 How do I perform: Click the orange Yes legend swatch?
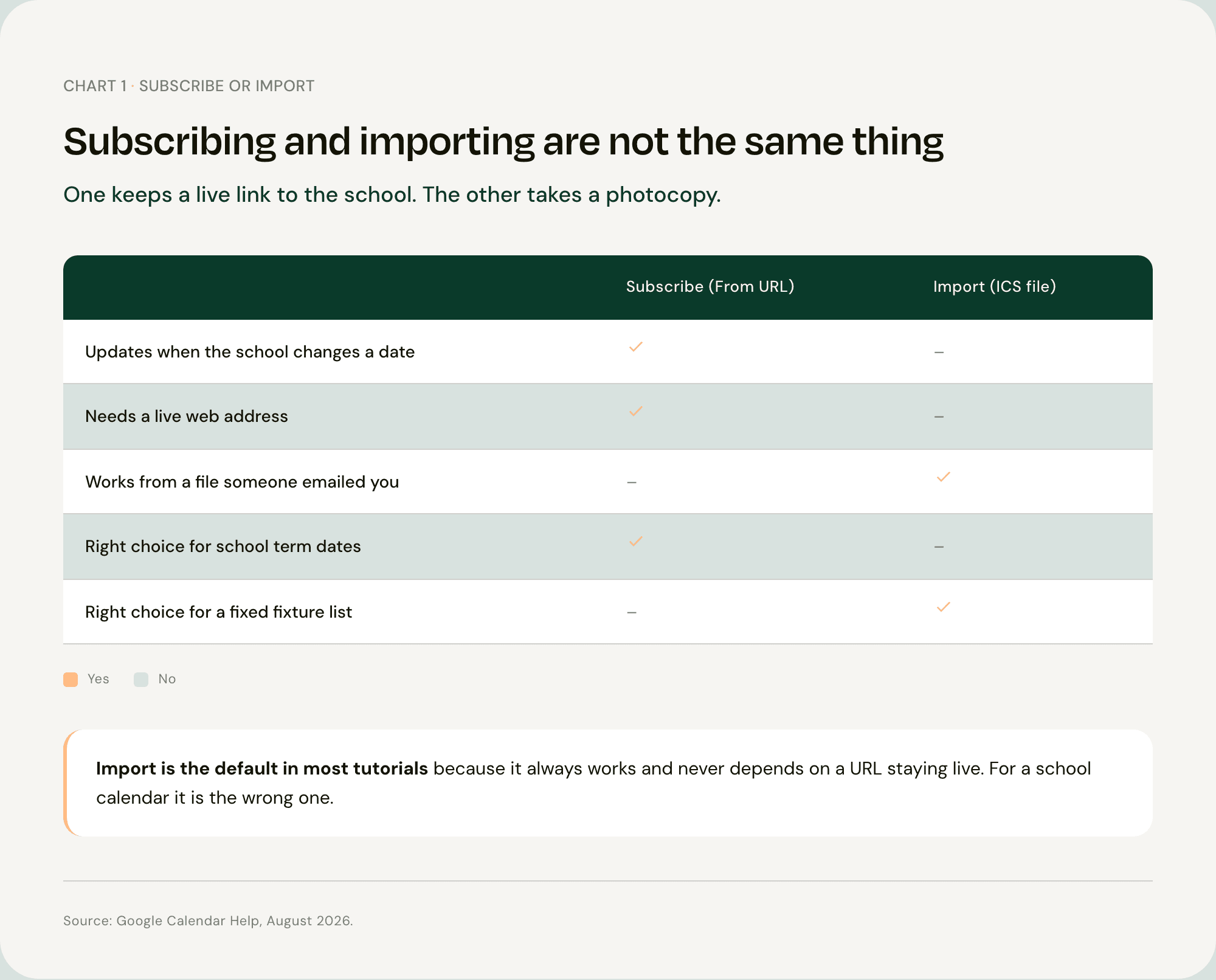point(71,680)
